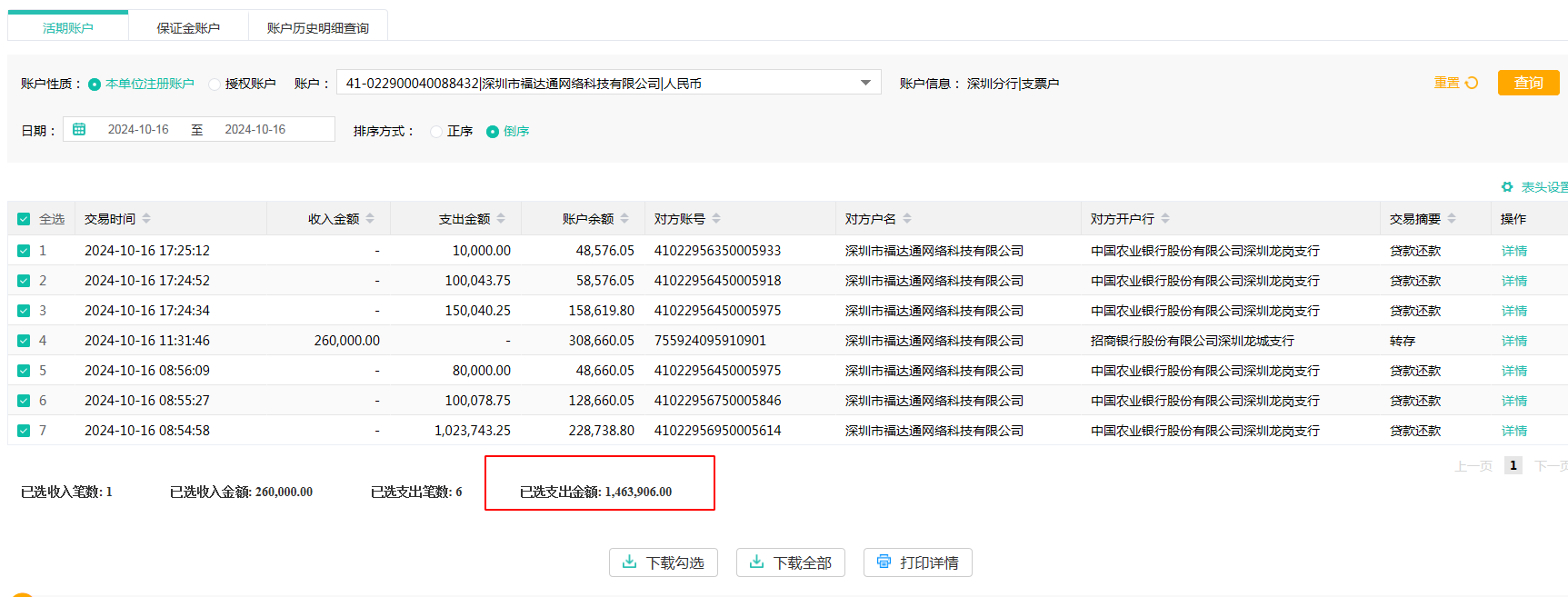The image size is (1568, 597).
Task: Click 打印详情 button
Action: 918,562
